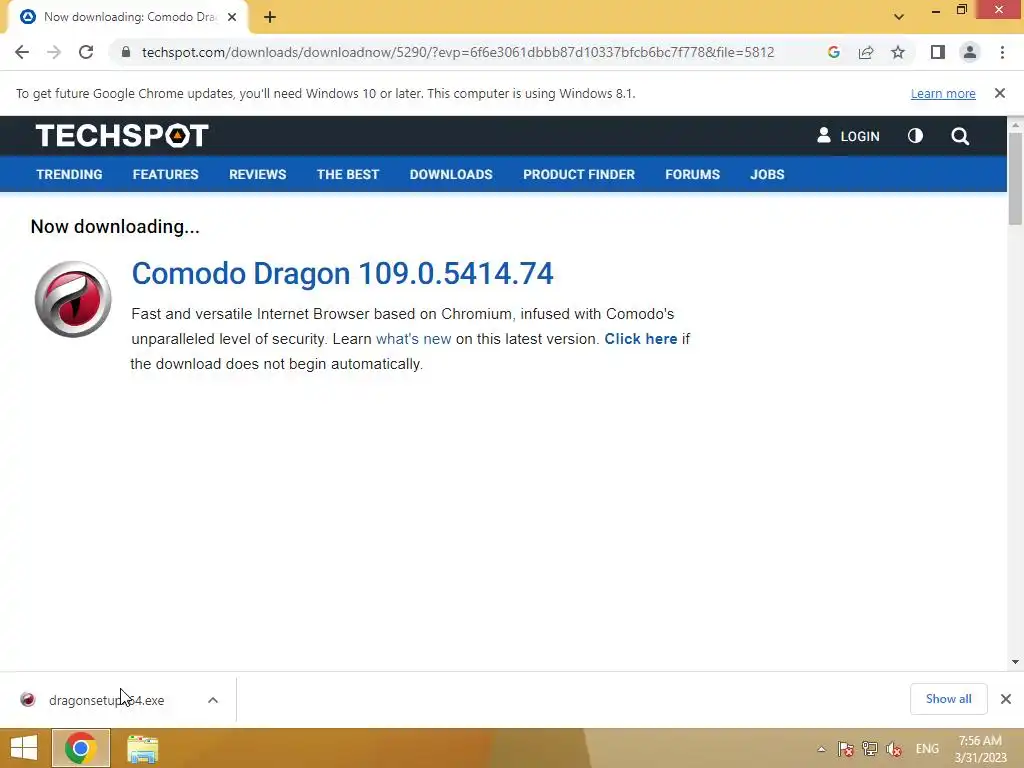1024x768 pixels.
Task: Click Chrome icon in taskbar
Action: pos(81,748)
